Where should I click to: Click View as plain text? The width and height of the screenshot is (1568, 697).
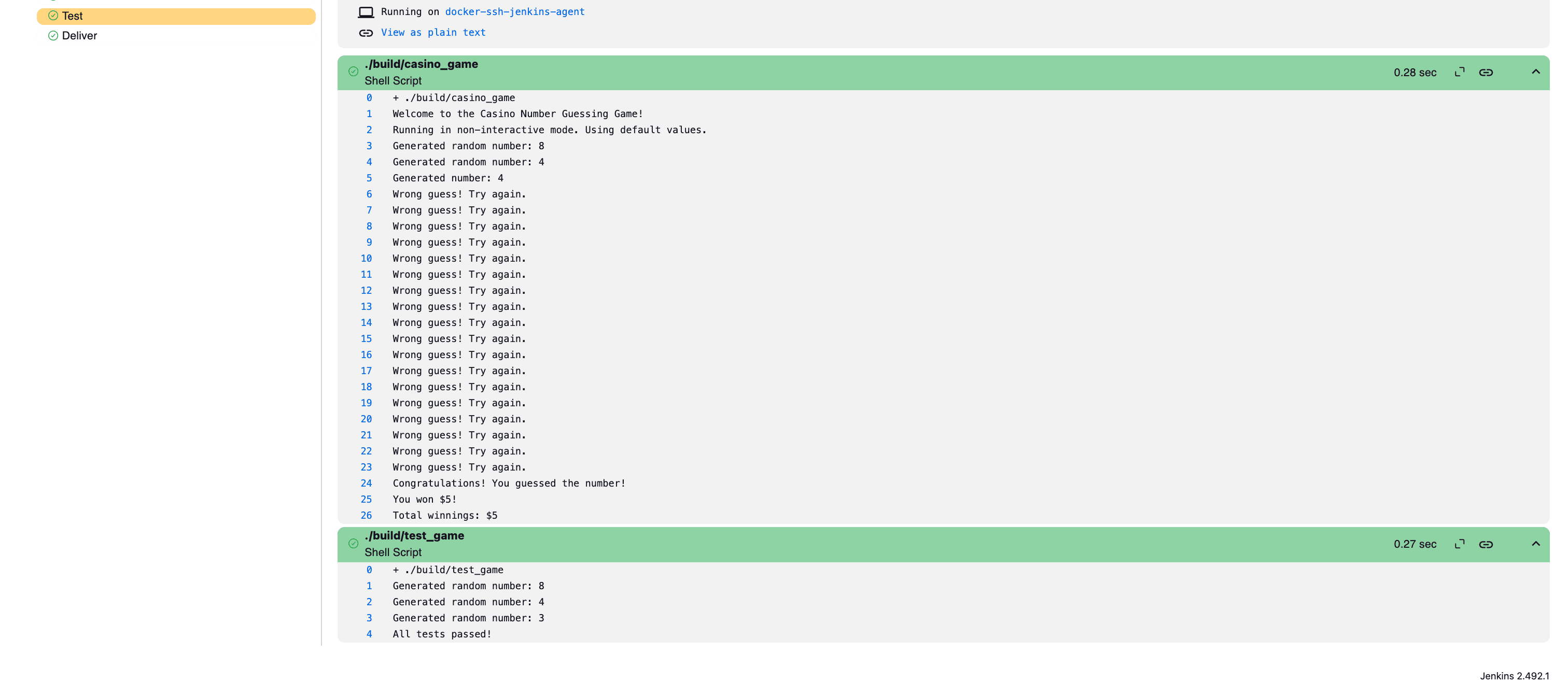click(x=433, y=33)
